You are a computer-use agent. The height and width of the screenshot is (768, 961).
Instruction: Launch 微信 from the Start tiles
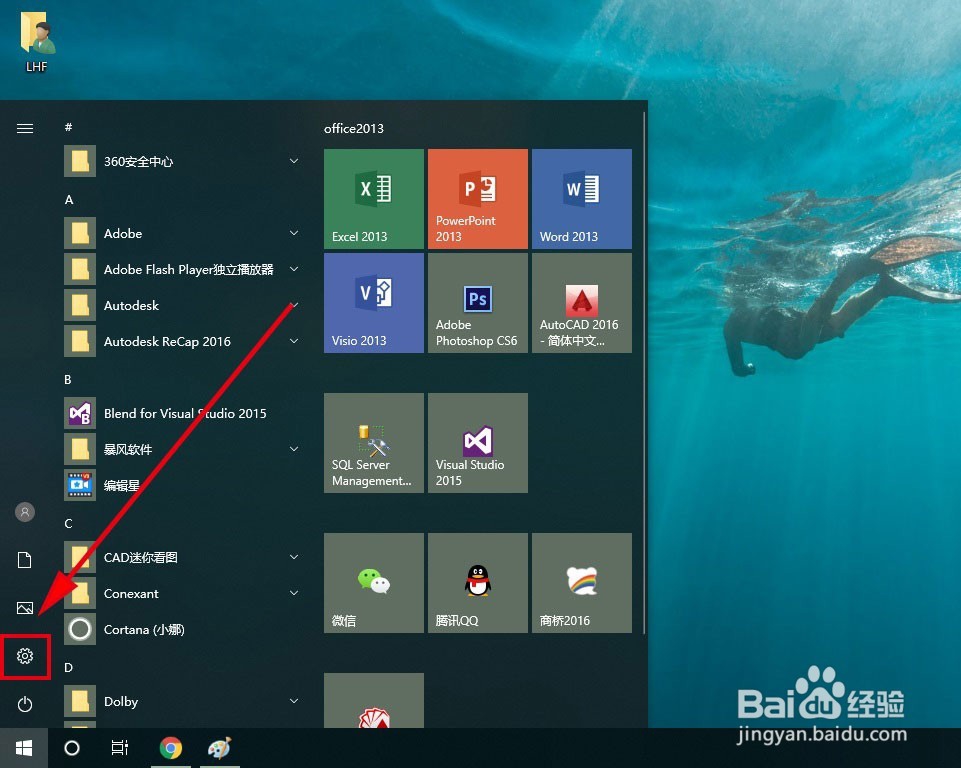tap(373, 582)
